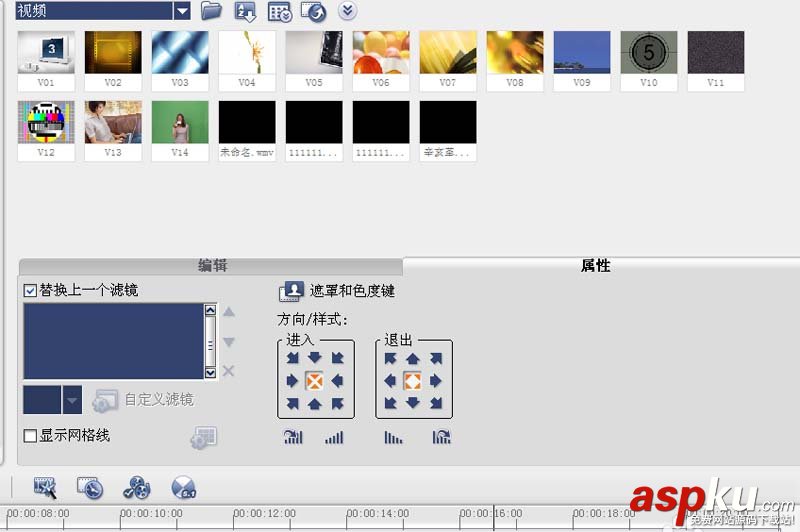Set 进入 direction from top
Image resolution: width=800 pixels, height=532 pixels.
click(315, 357)
